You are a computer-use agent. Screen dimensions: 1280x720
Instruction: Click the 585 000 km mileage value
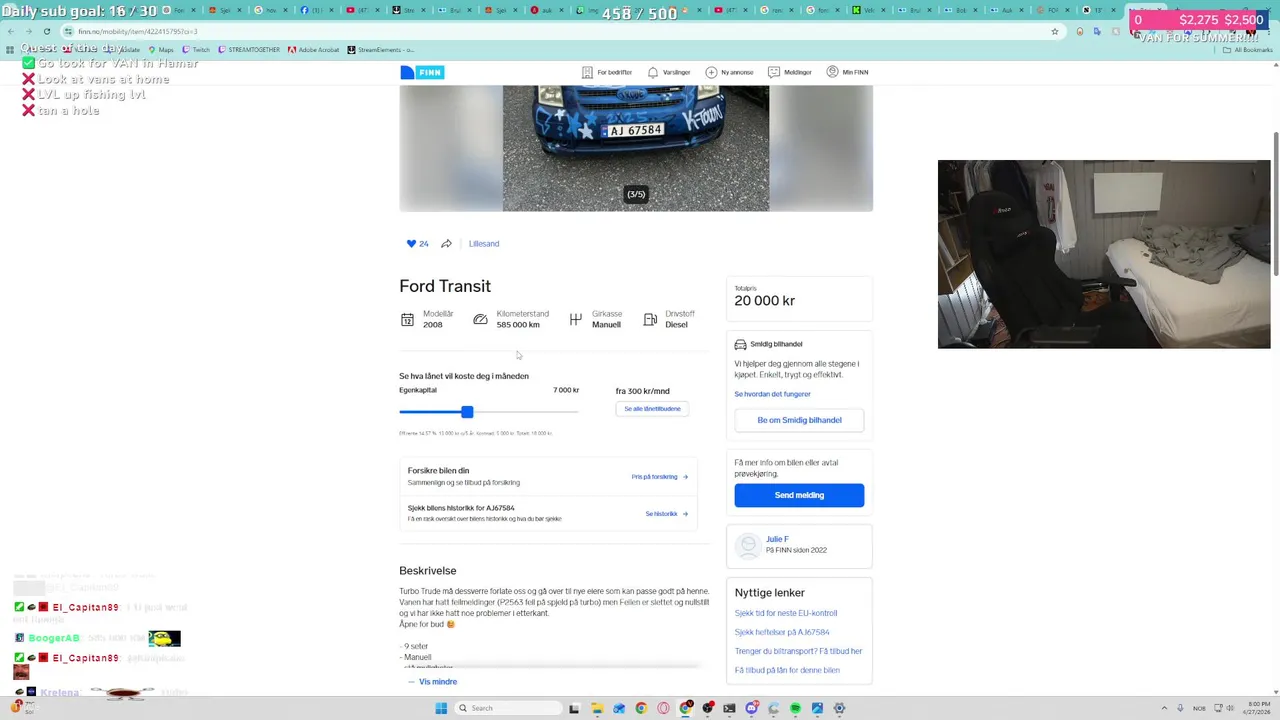tap(518, 325)
